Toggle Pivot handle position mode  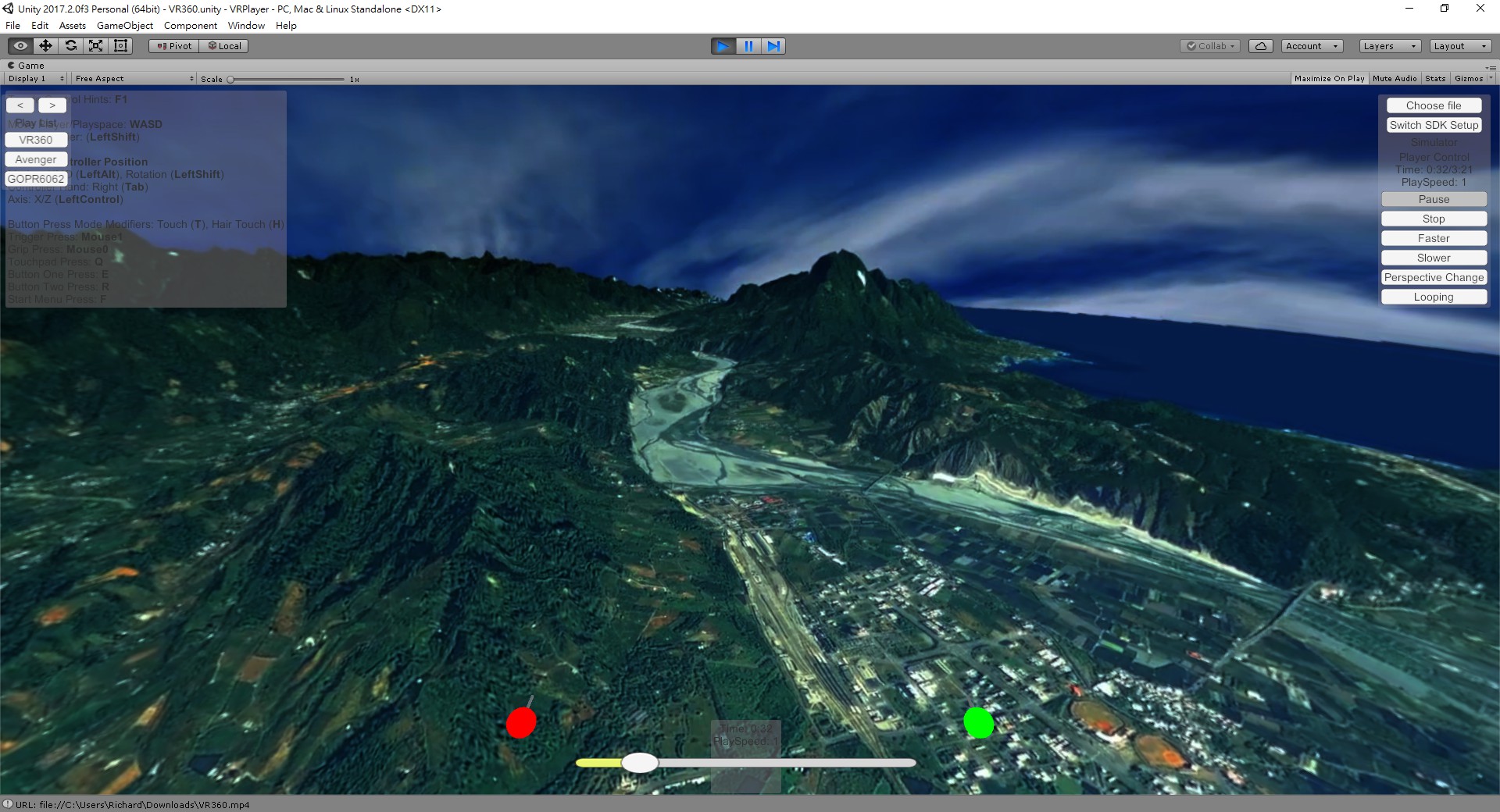coord(174,46)
